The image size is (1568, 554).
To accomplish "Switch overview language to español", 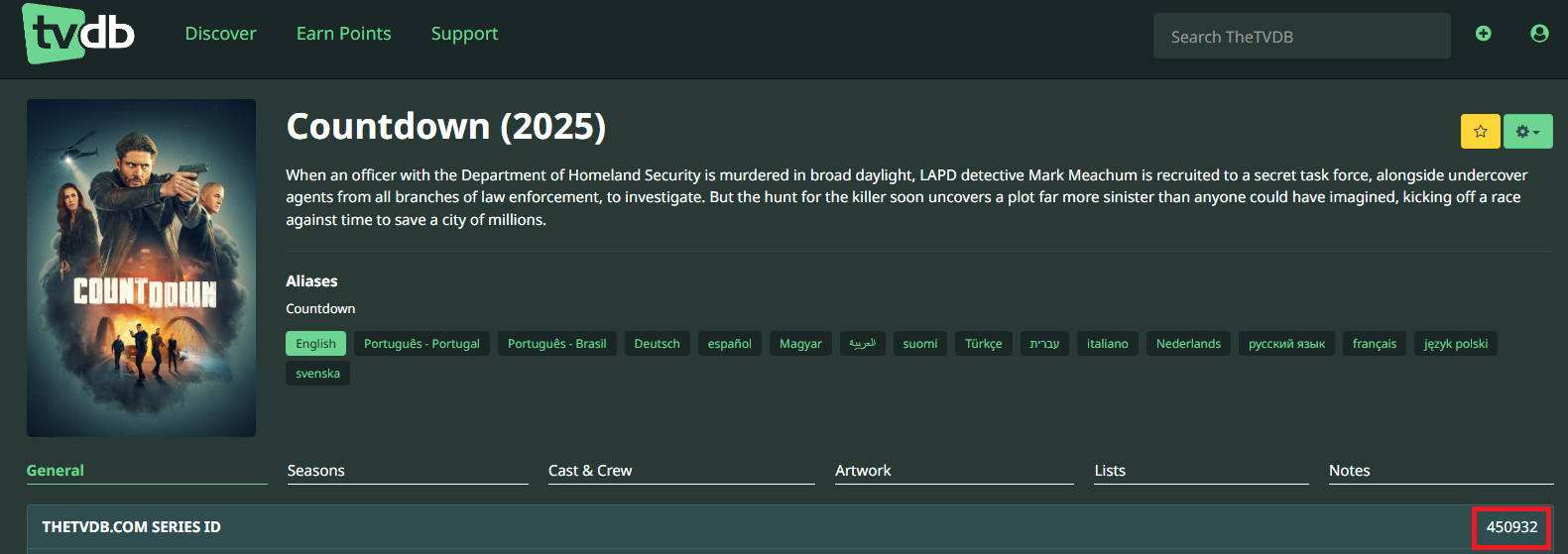I will pos(729,344).
